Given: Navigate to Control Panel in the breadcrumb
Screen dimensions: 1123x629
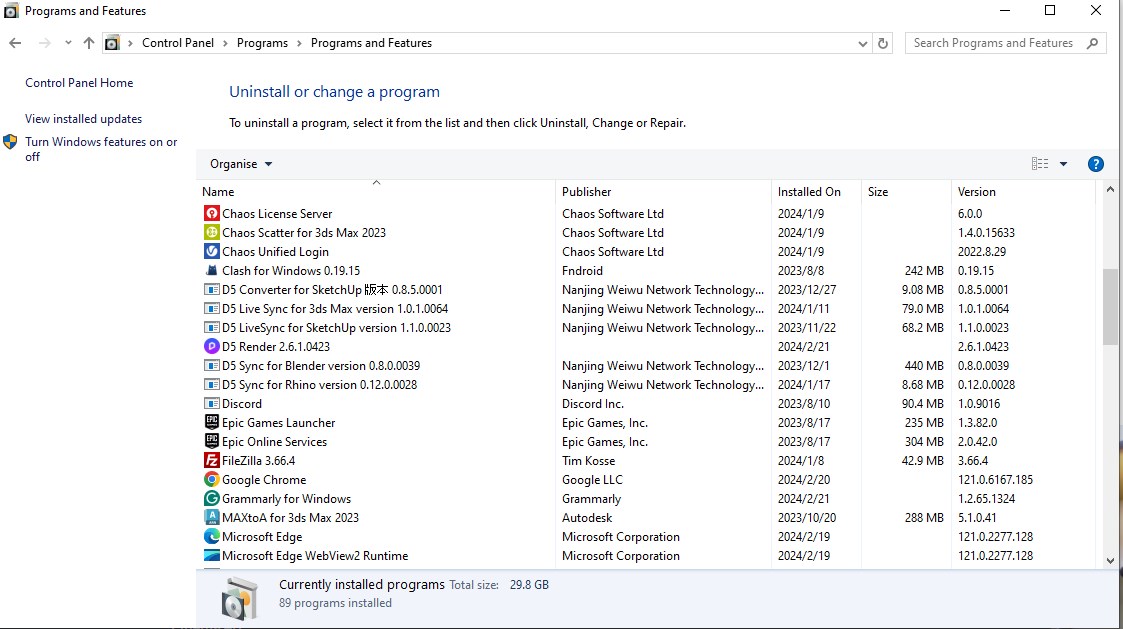Looking at the screenshot, I should tap(178, 43).
